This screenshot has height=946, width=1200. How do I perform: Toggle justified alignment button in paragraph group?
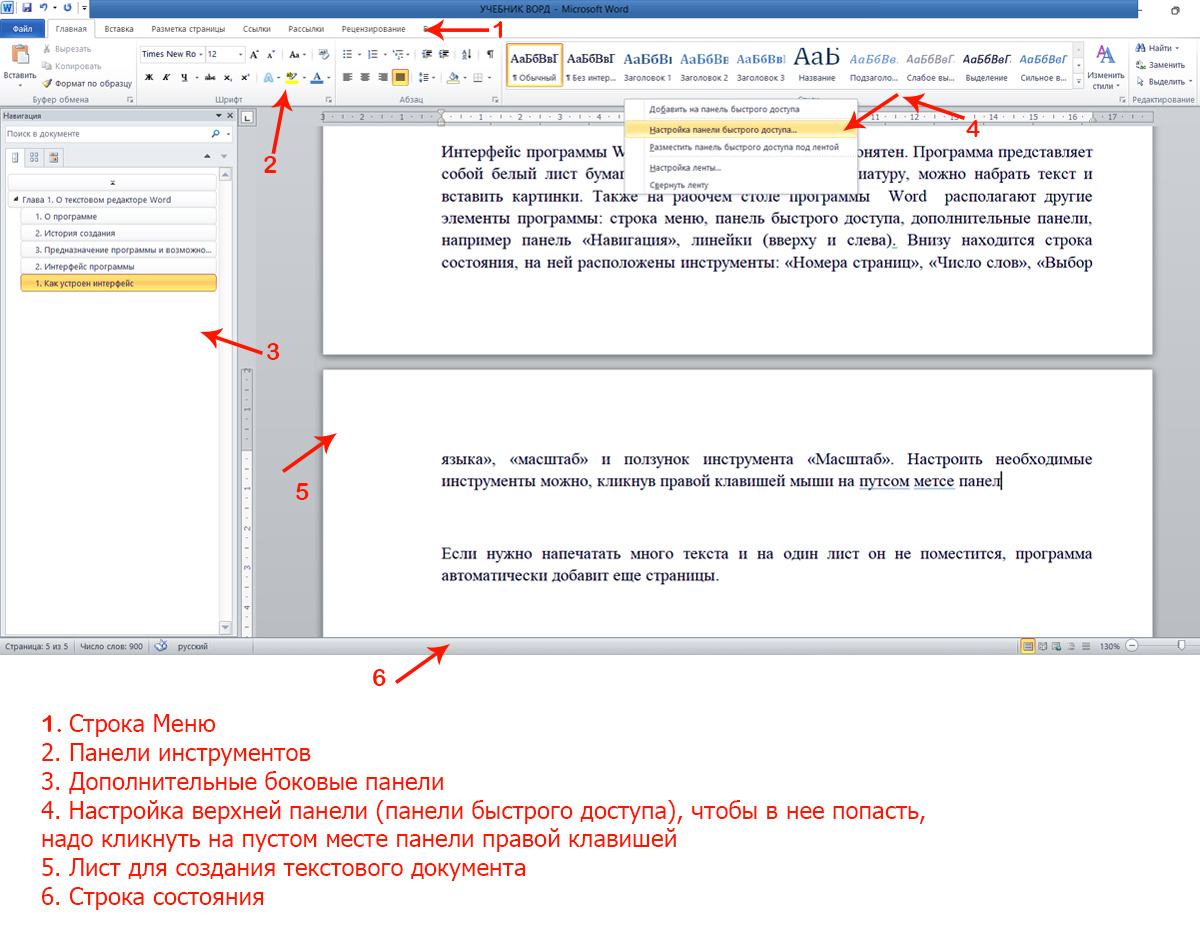click(400, 77)
